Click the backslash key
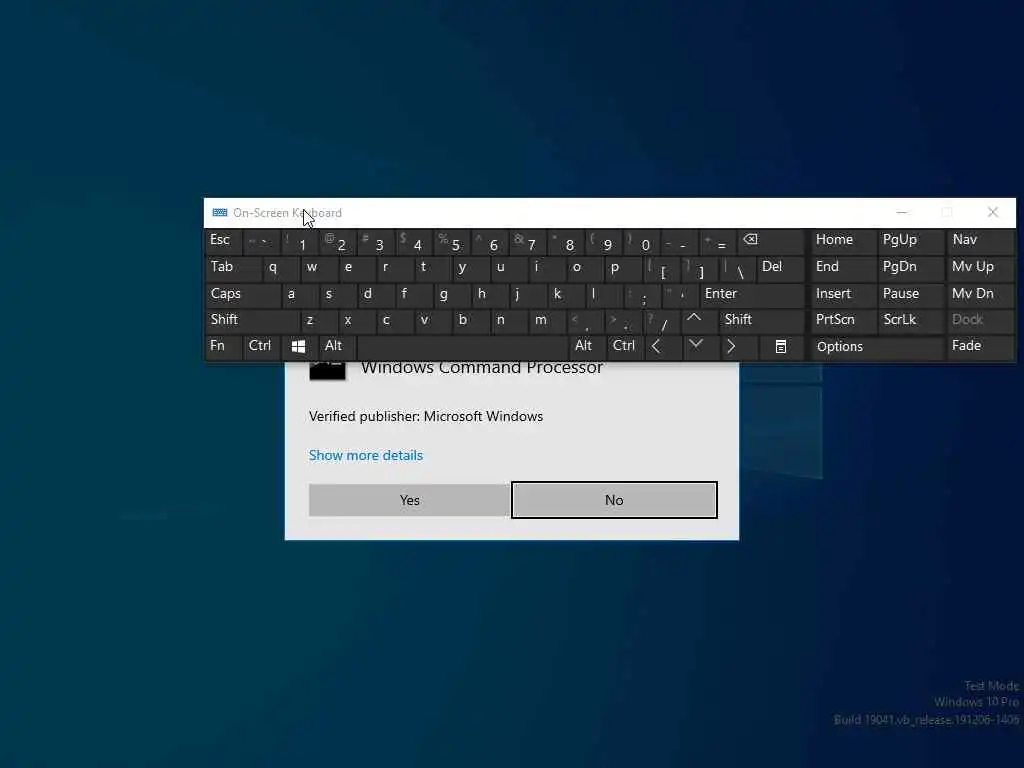Screen dimensions: 1024x768 pos(737,268)
